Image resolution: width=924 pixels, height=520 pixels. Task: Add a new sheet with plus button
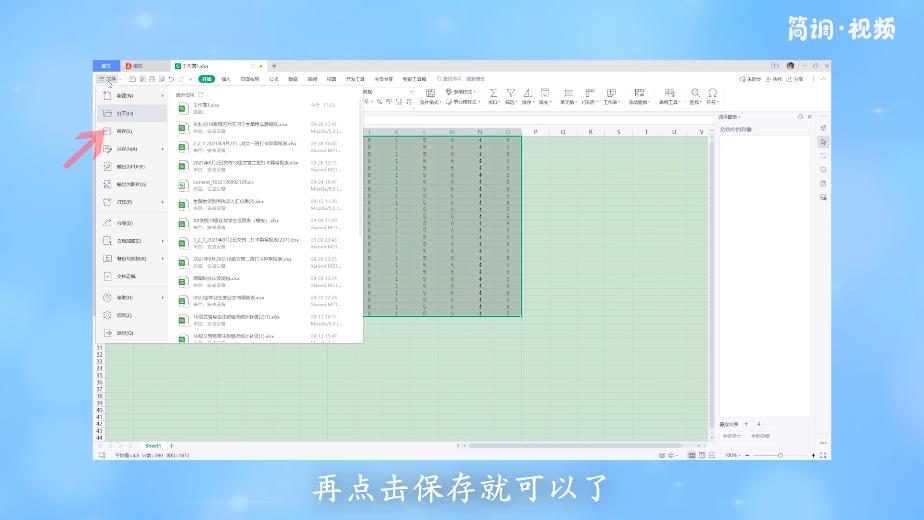point(171,445)
